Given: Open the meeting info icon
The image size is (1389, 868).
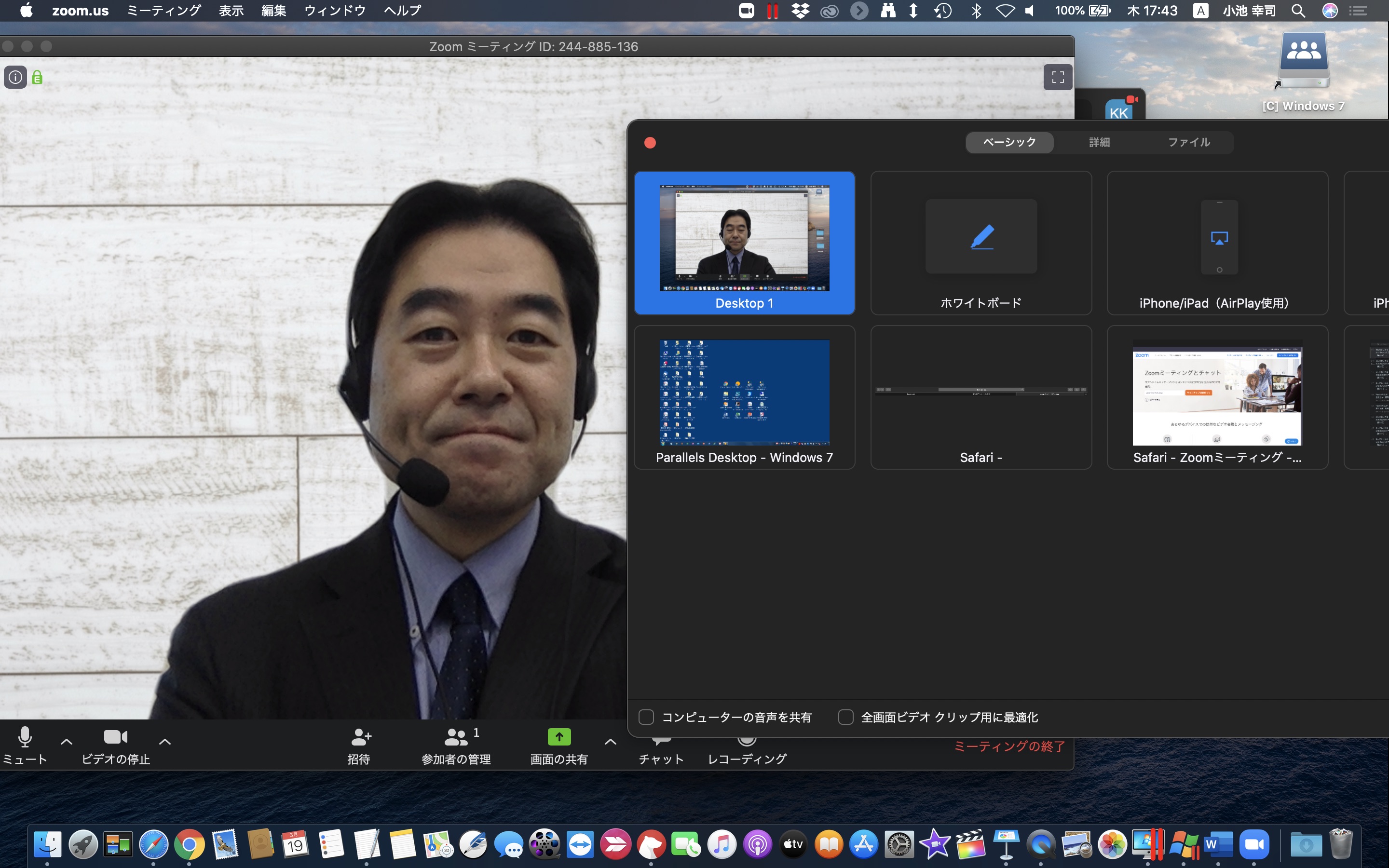Looking at the screenshot, I should (x=15, y=77).
